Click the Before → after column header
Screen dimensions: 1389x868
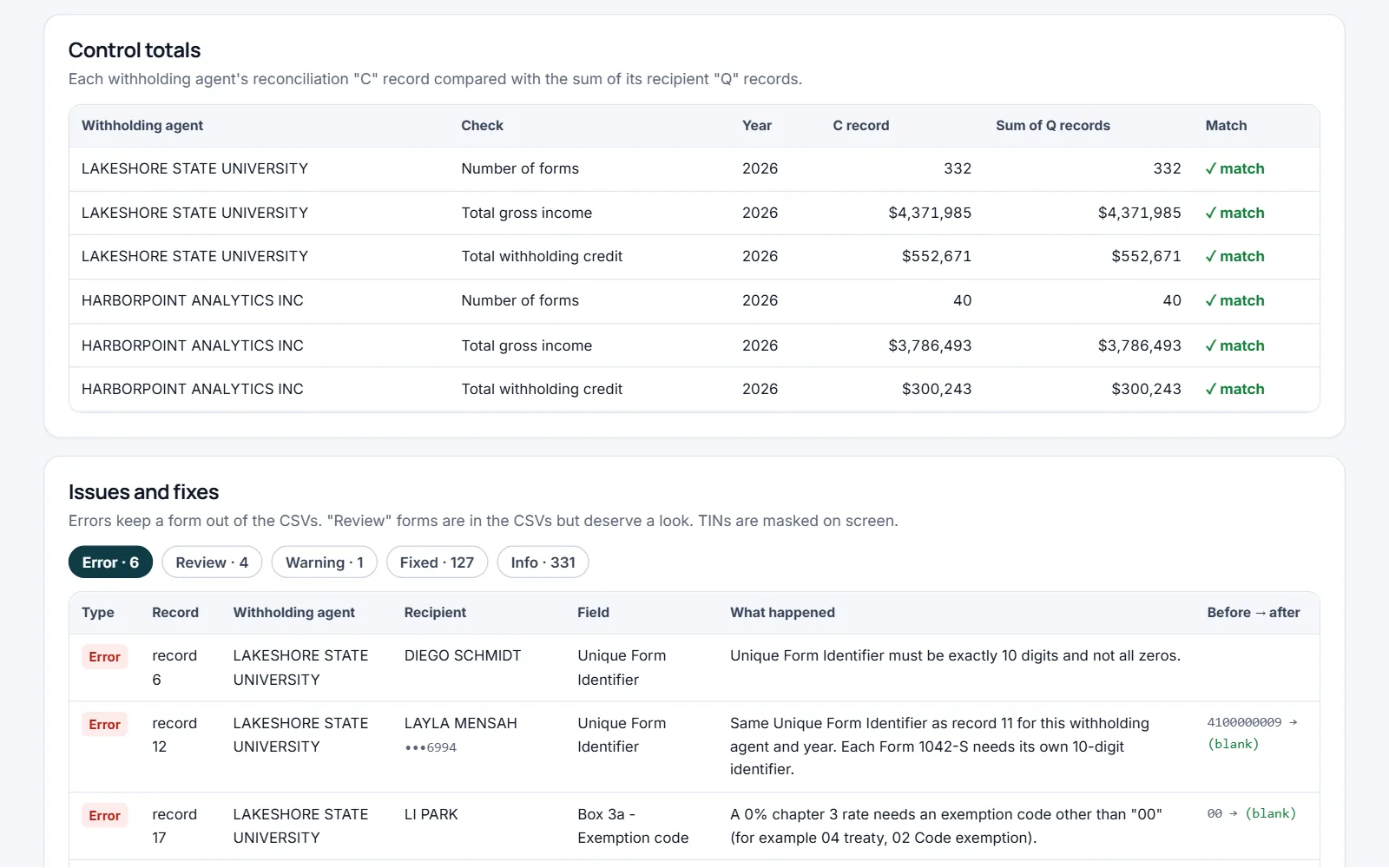(1253, 613)
